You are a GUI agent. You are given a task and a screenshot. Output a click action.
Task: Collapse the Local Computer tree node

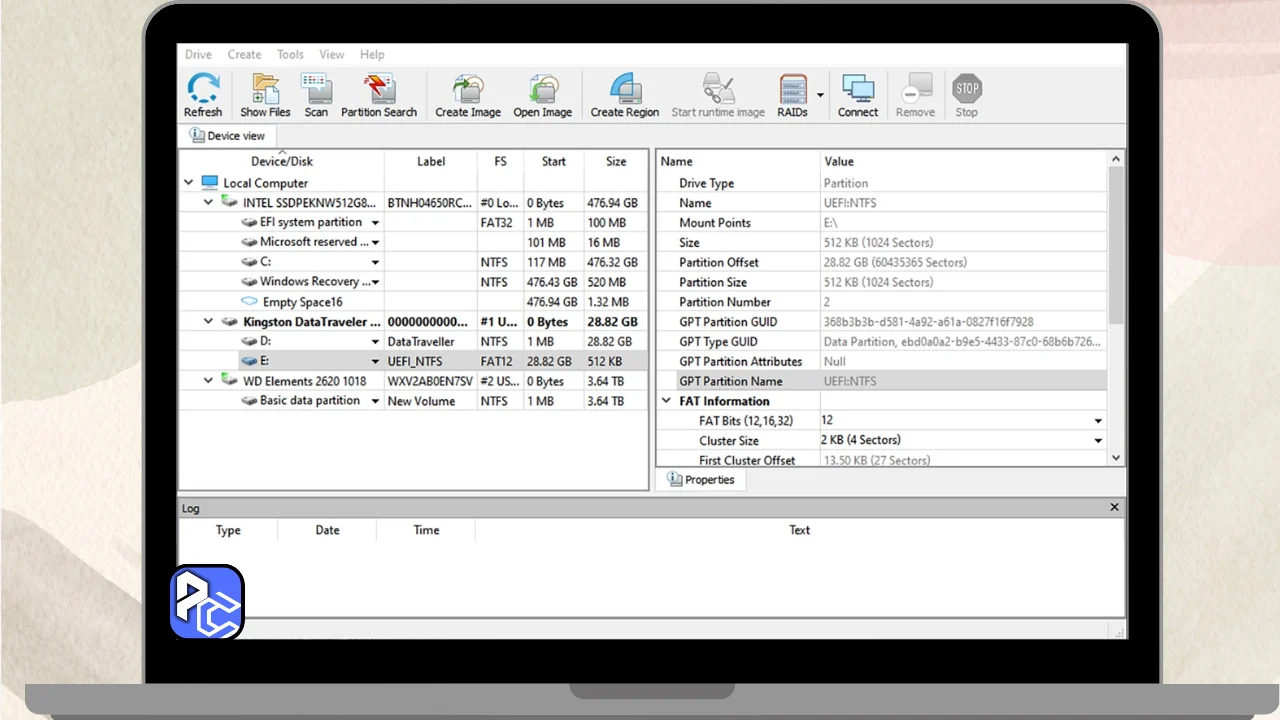point(189,183)
